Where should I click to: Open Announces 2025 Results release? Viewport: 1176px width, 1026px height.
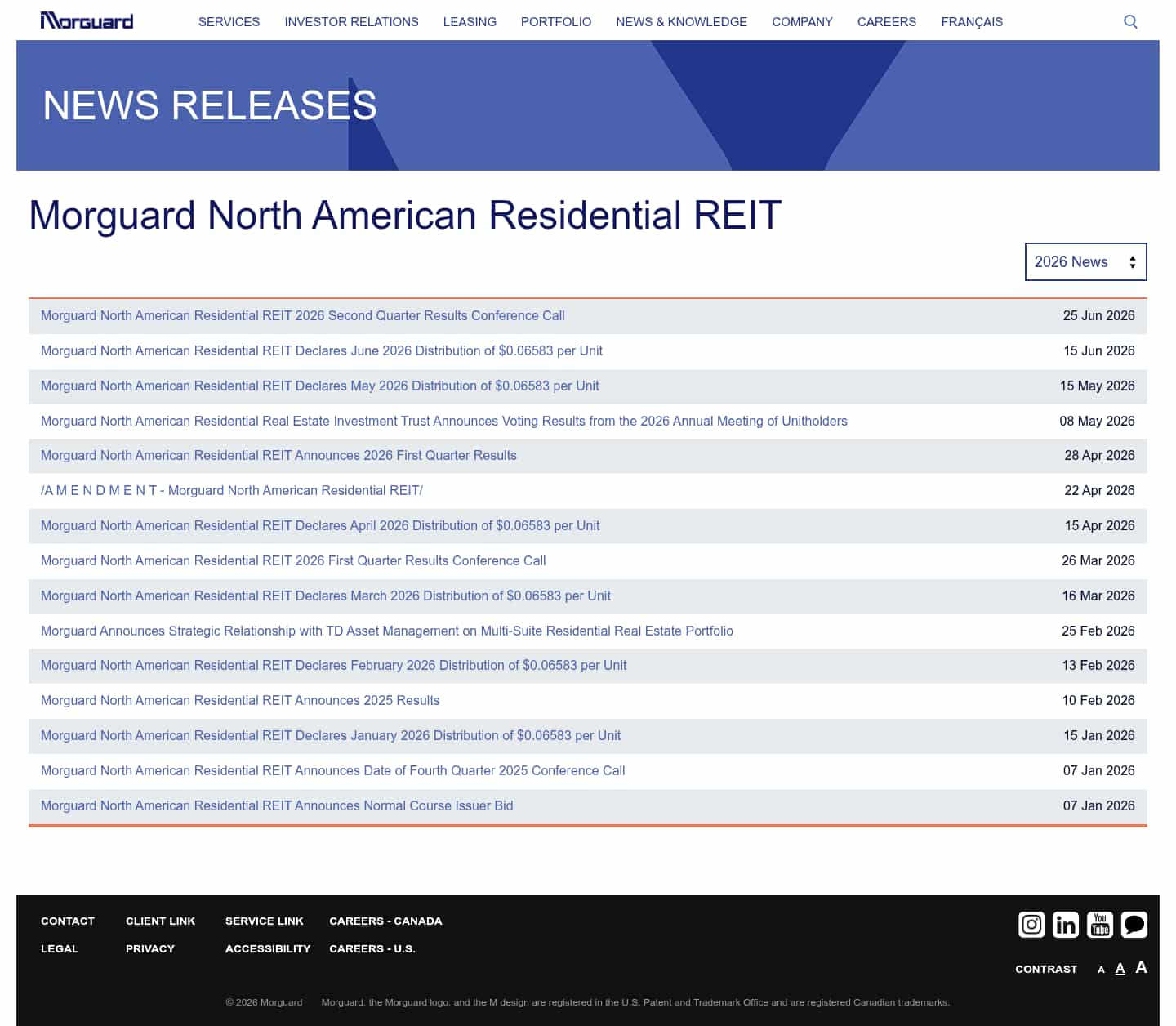(240, 700)
